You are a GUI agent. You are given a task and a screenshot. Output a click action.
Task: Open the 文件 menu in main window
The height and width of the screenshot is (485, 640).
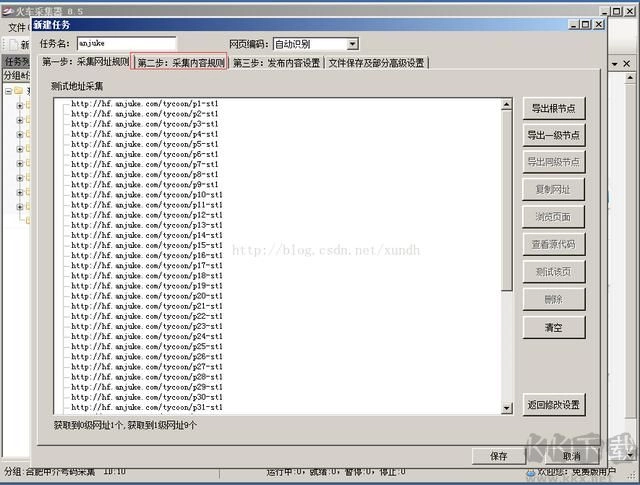click(16, 27)
